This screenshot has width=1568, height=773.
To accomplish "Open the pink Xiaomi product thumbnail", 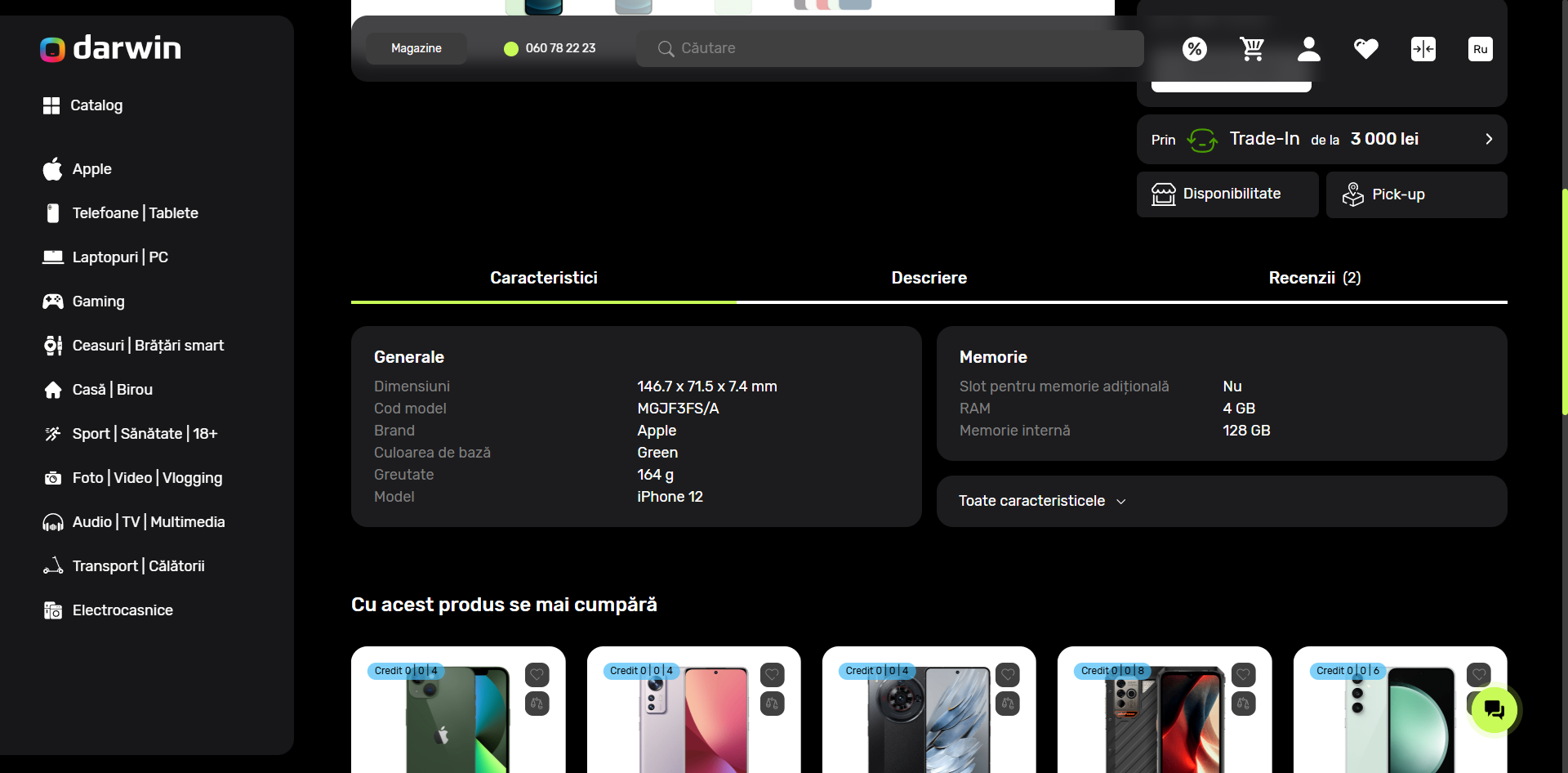I will point(693,720).
